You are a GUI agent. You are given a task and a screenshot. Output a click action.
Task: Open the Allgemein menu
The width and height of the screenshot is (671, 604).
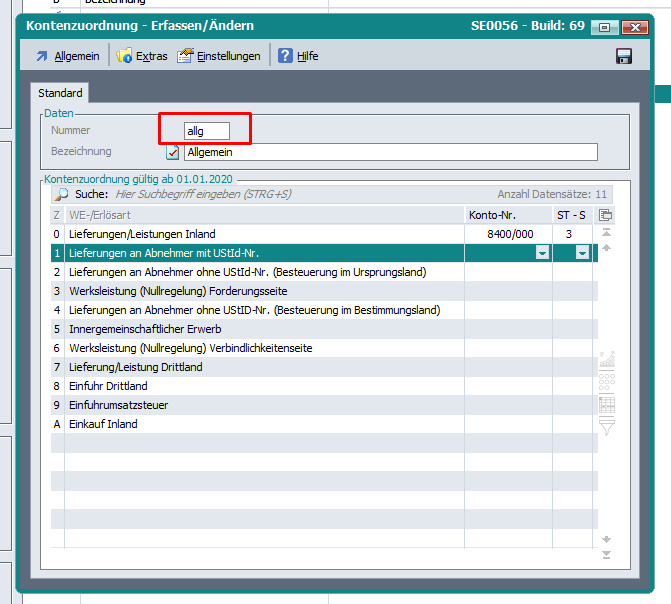click(x=68, y=56)
